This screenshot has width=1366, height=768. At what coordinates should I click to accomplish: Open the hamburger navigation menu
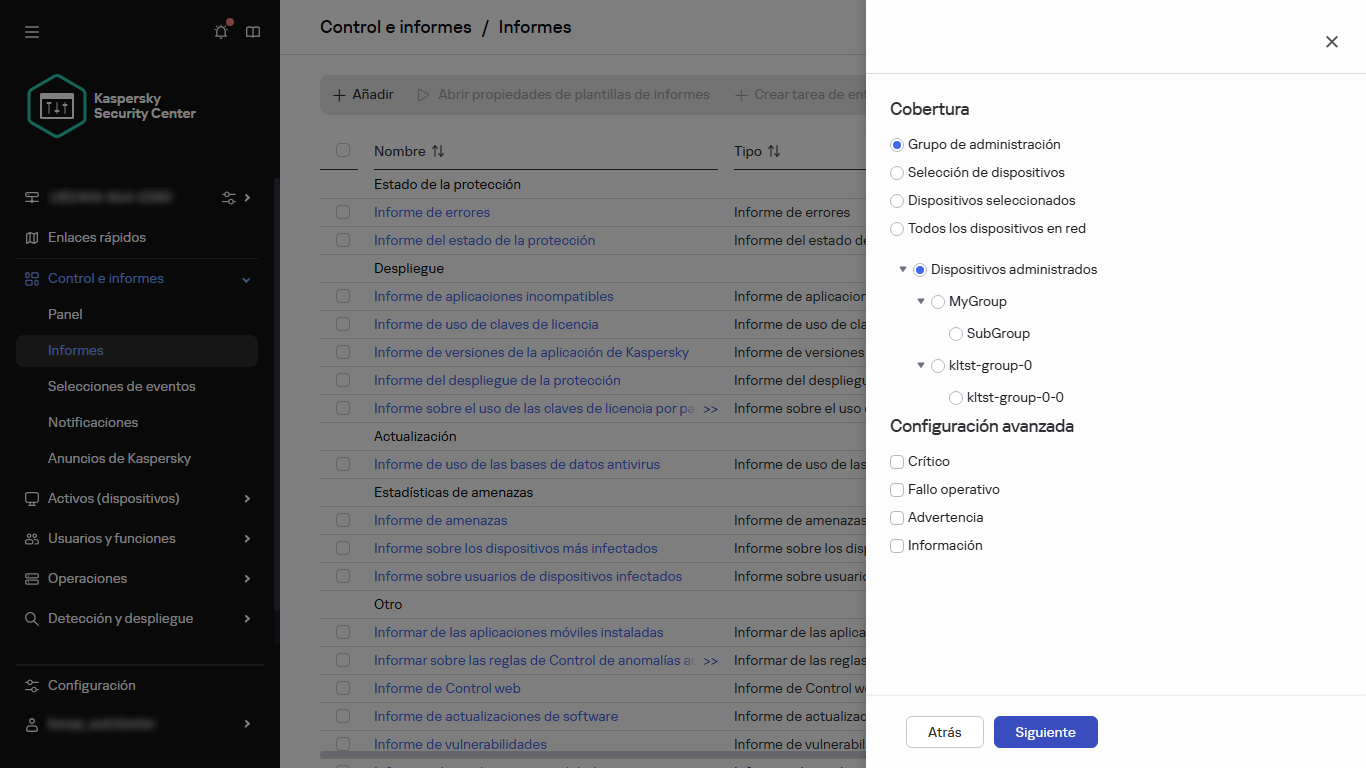coord(32,32)
